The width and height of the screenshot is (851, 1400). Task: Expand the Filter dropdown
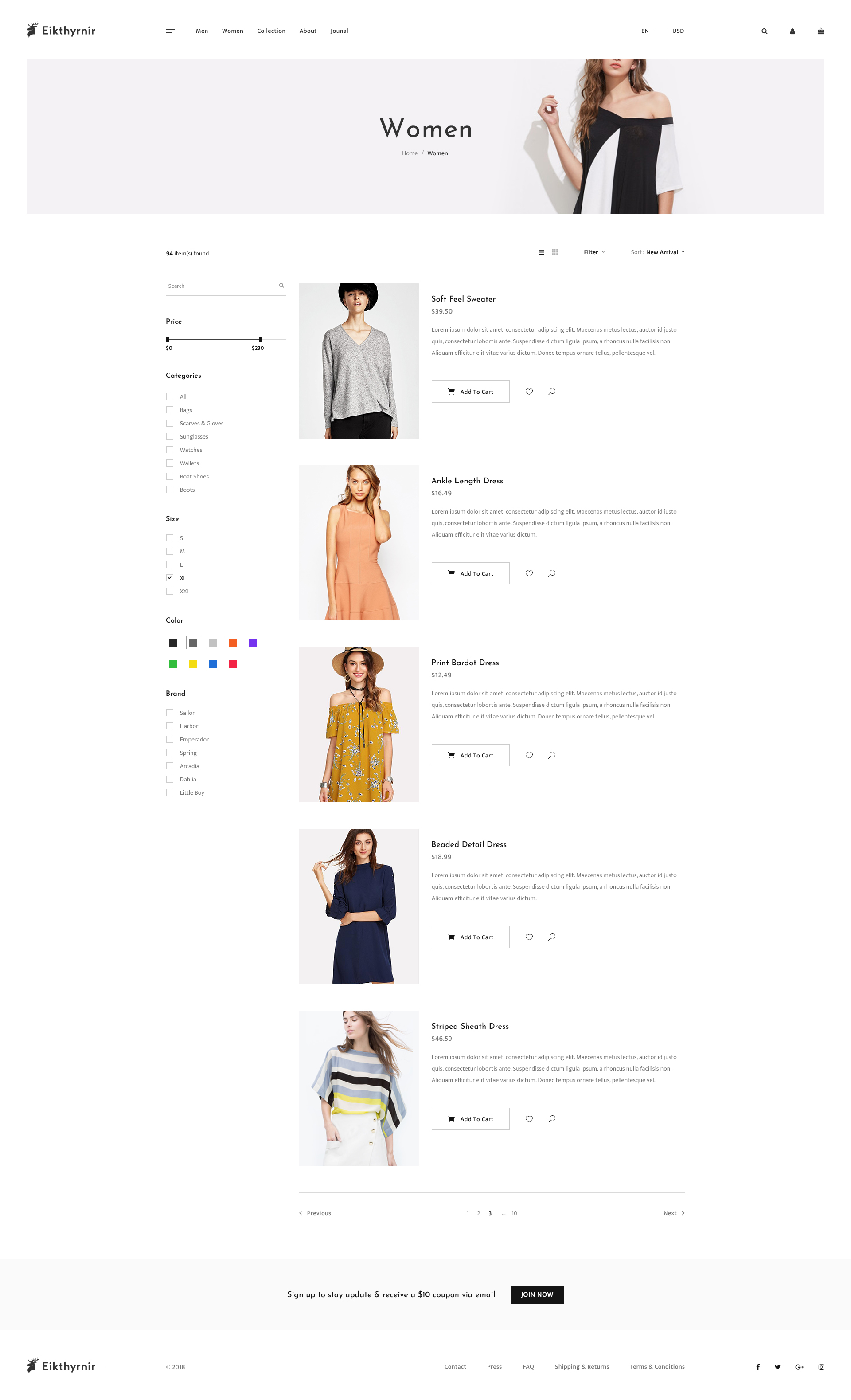pyautogui.click(x=594, y=252)
